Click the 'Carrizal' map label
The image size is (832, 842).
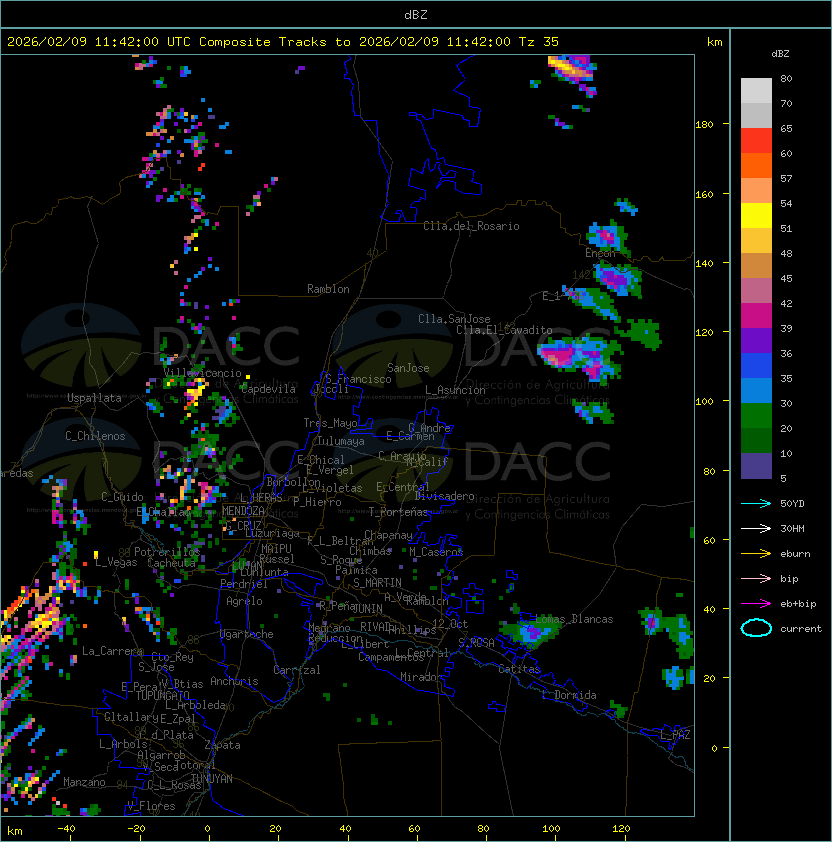coord(297,670)
